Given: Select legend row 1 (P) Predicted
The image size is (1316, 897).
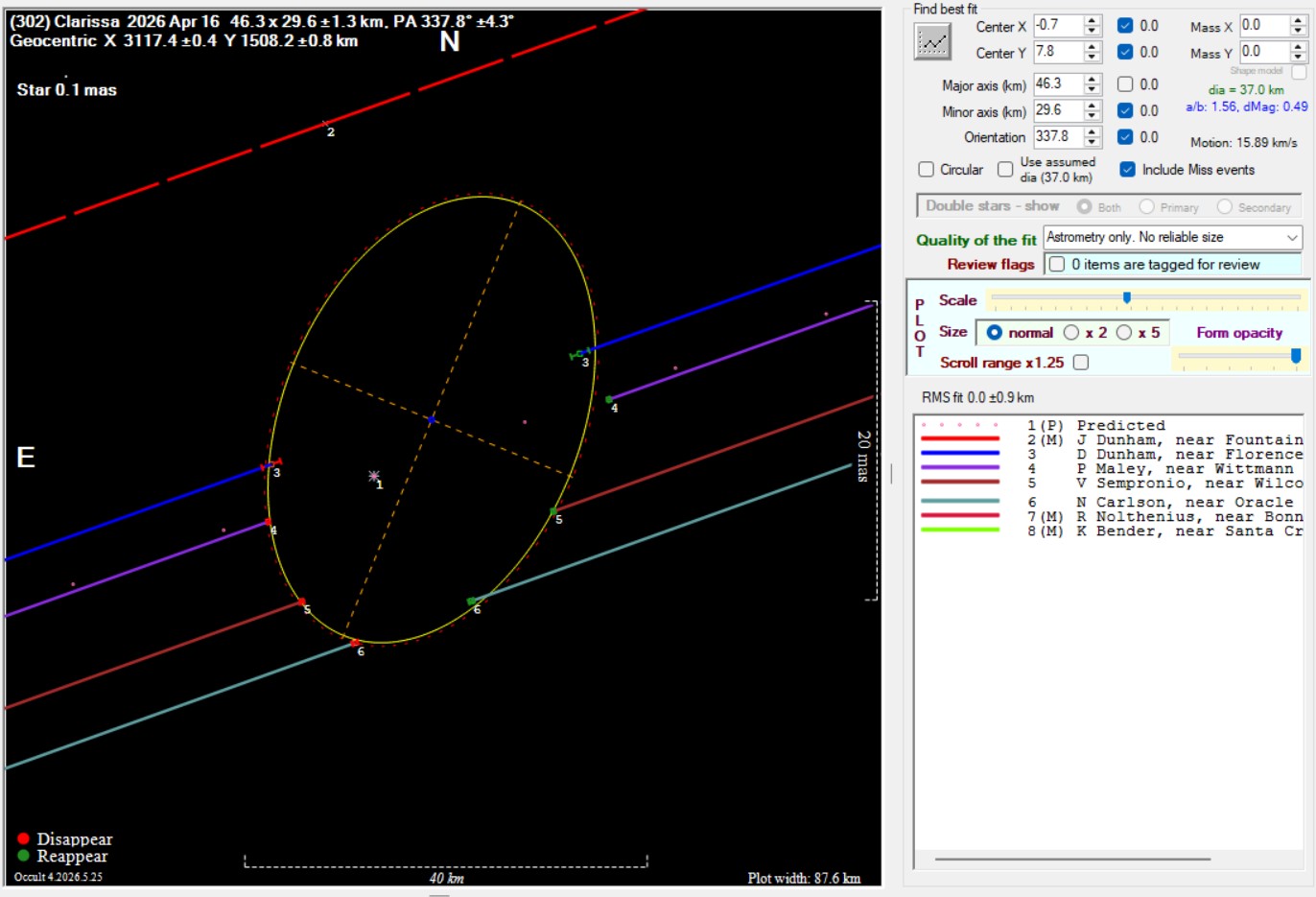Looking at the screenshot, I should click(x=1110, y=425).
